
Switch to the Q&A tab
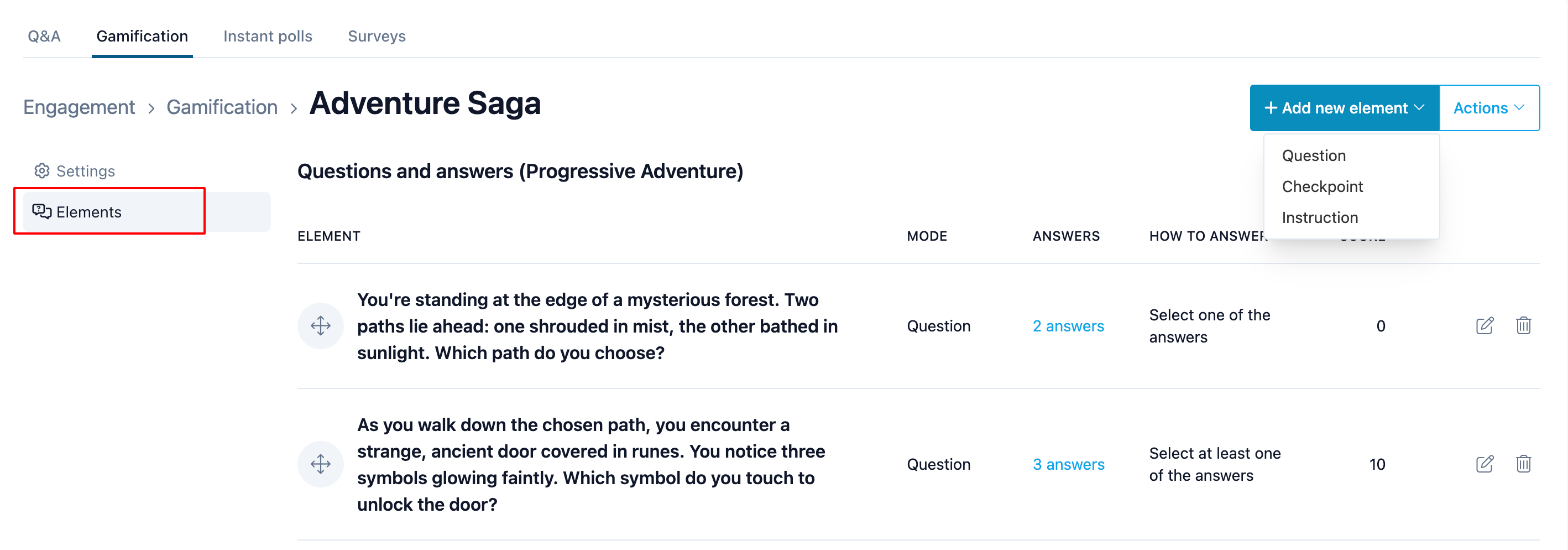44,37
